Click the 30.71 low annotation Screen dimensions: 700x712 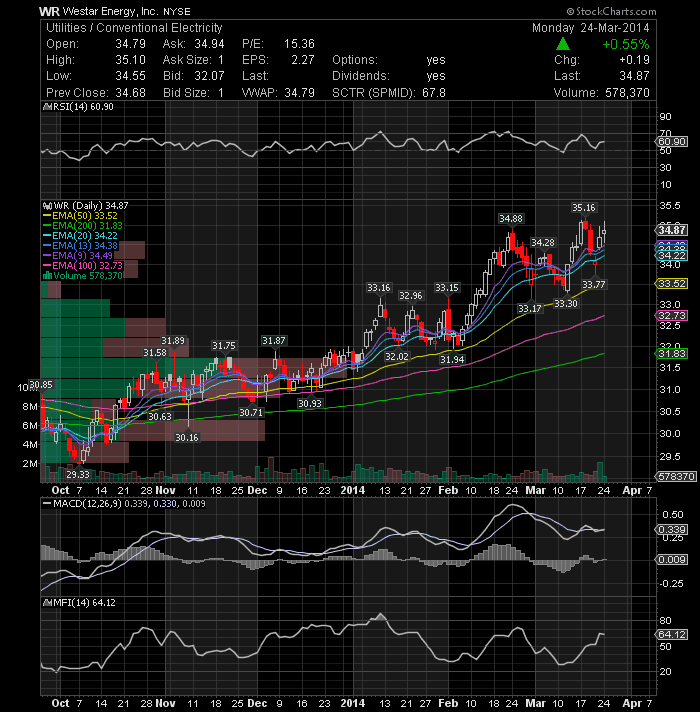click(251, 412)
